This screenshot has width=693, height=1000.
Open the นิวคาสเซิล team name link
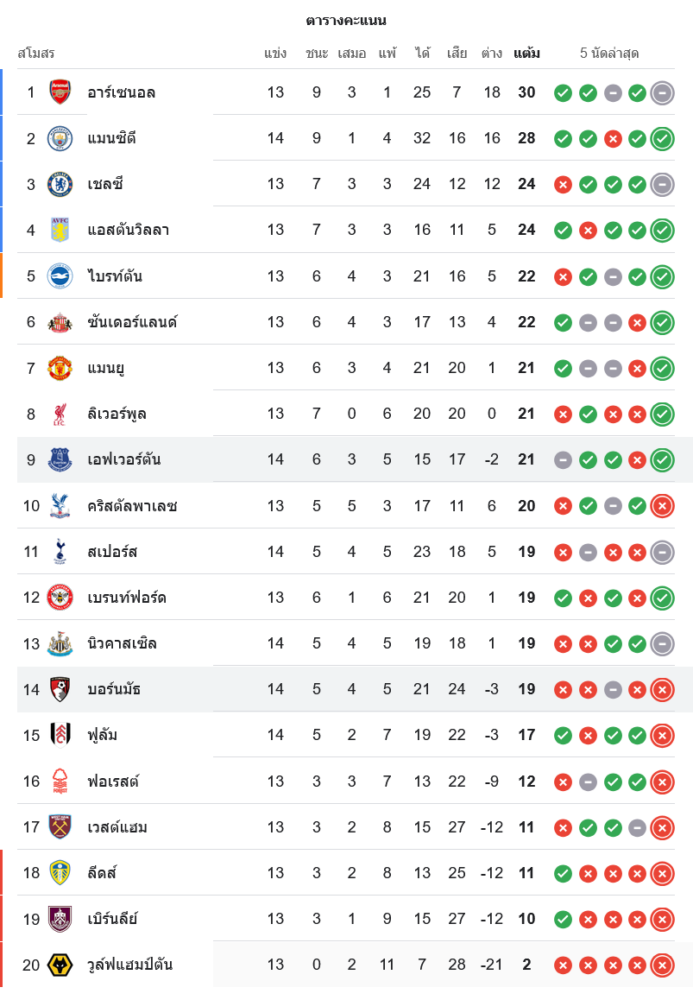(x=122, y=643)
